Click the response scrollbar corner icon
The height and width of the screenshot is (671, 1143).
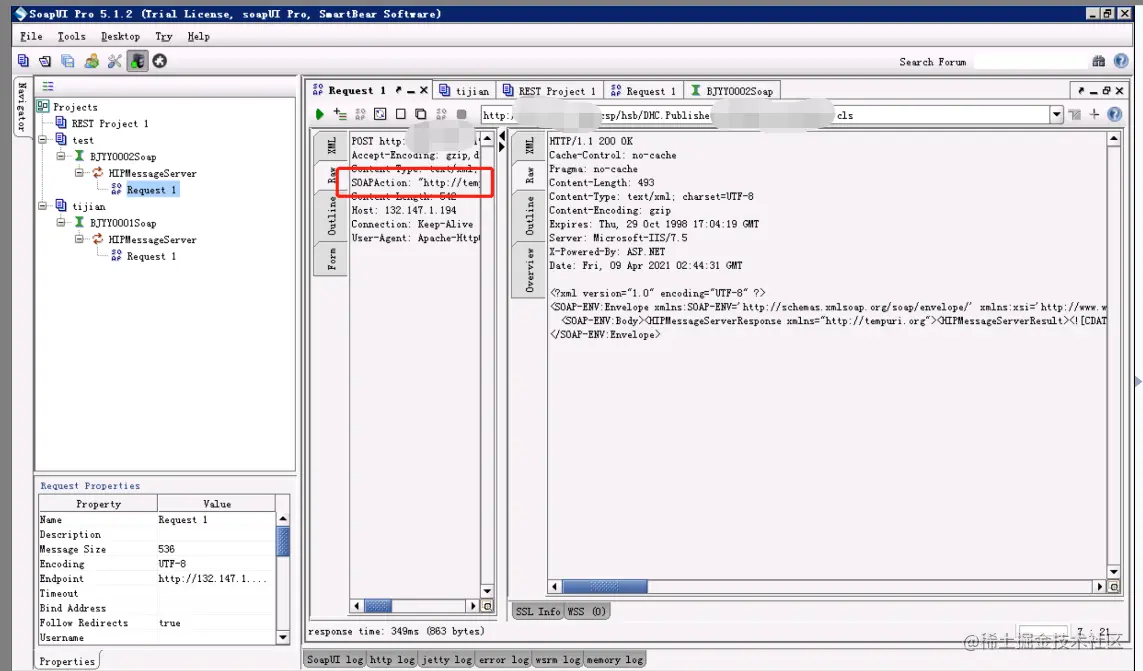point(1114,586)
